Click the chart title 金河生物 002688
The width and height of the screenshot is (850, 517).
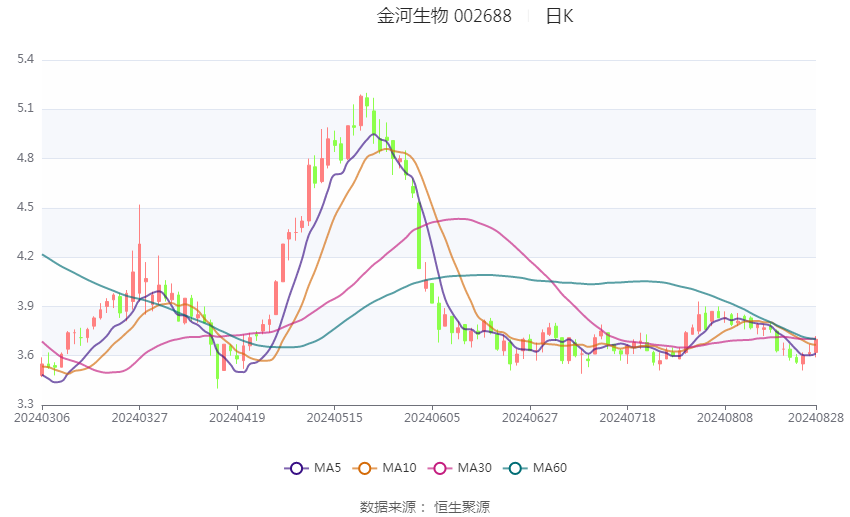[x=444, y=16]
